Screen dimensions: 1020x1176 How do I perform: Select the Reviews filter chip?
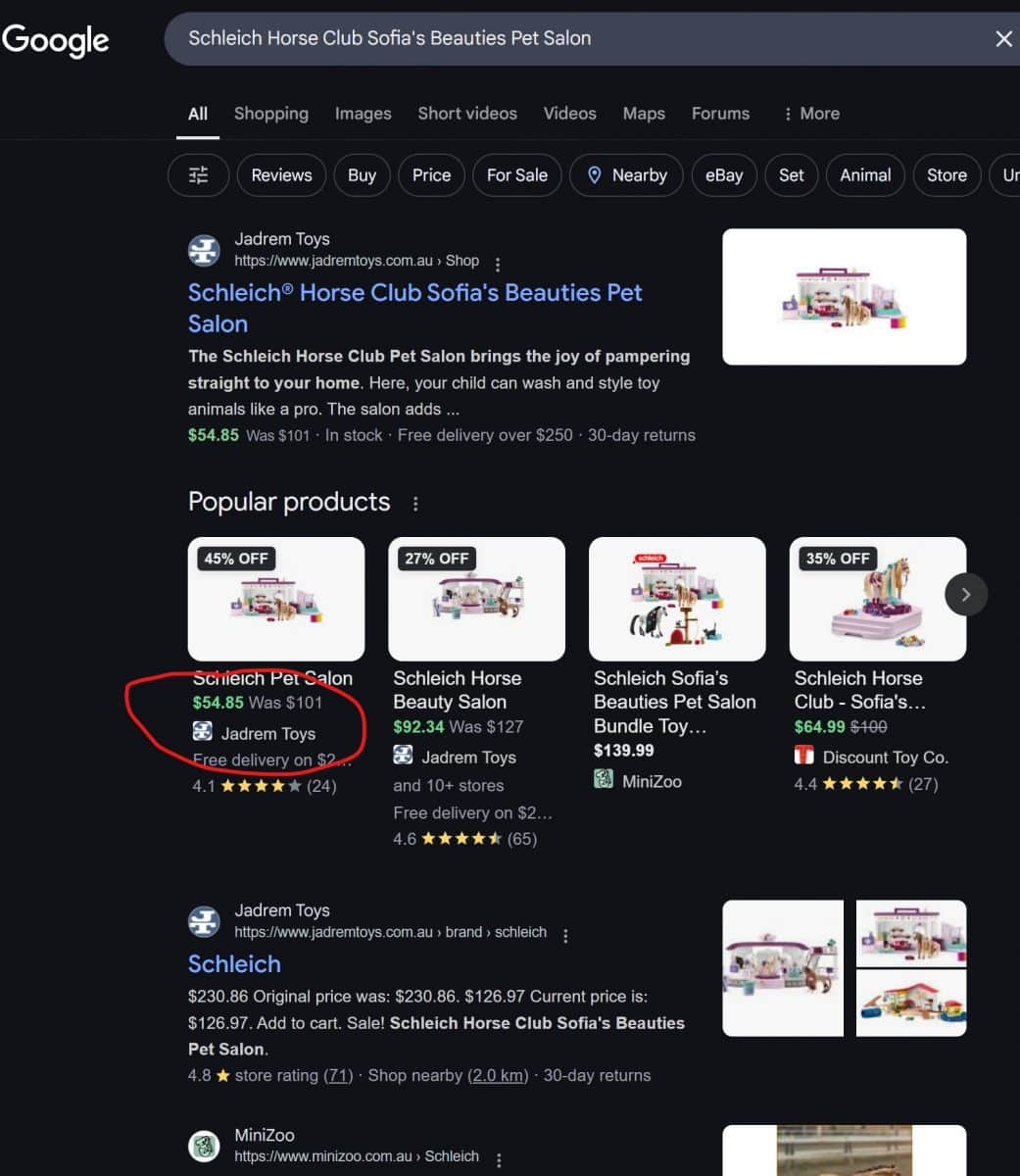[x=281, y=175]
